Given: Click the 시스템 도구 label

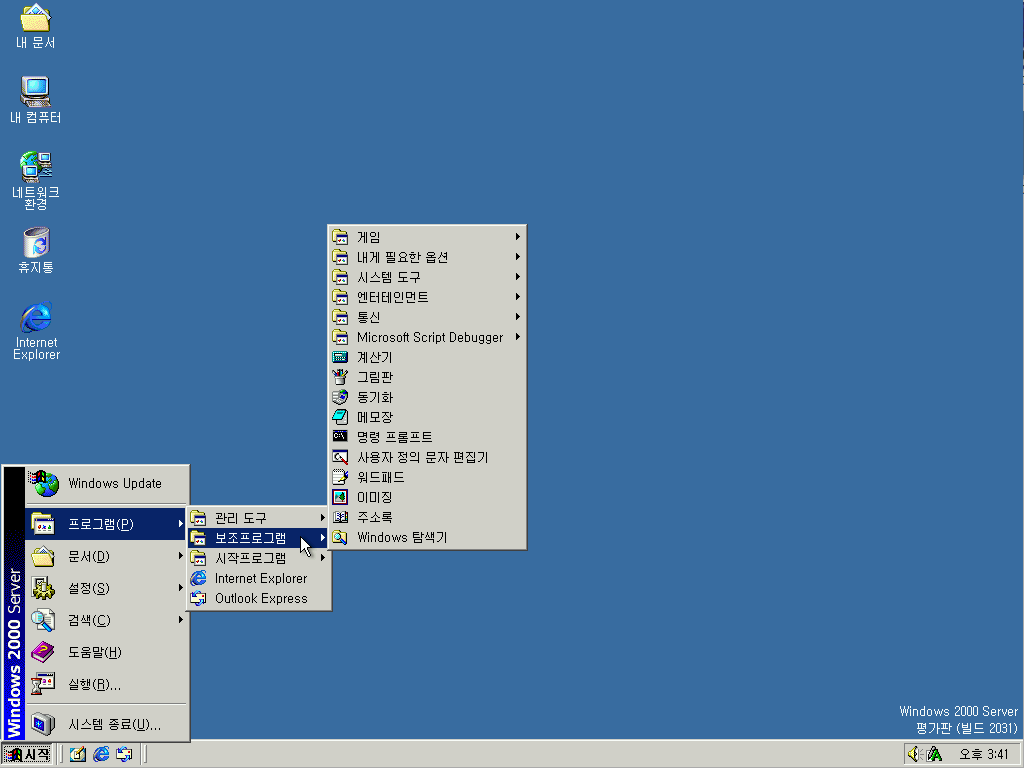Looking at the screenshot, I should click(389, 278).
